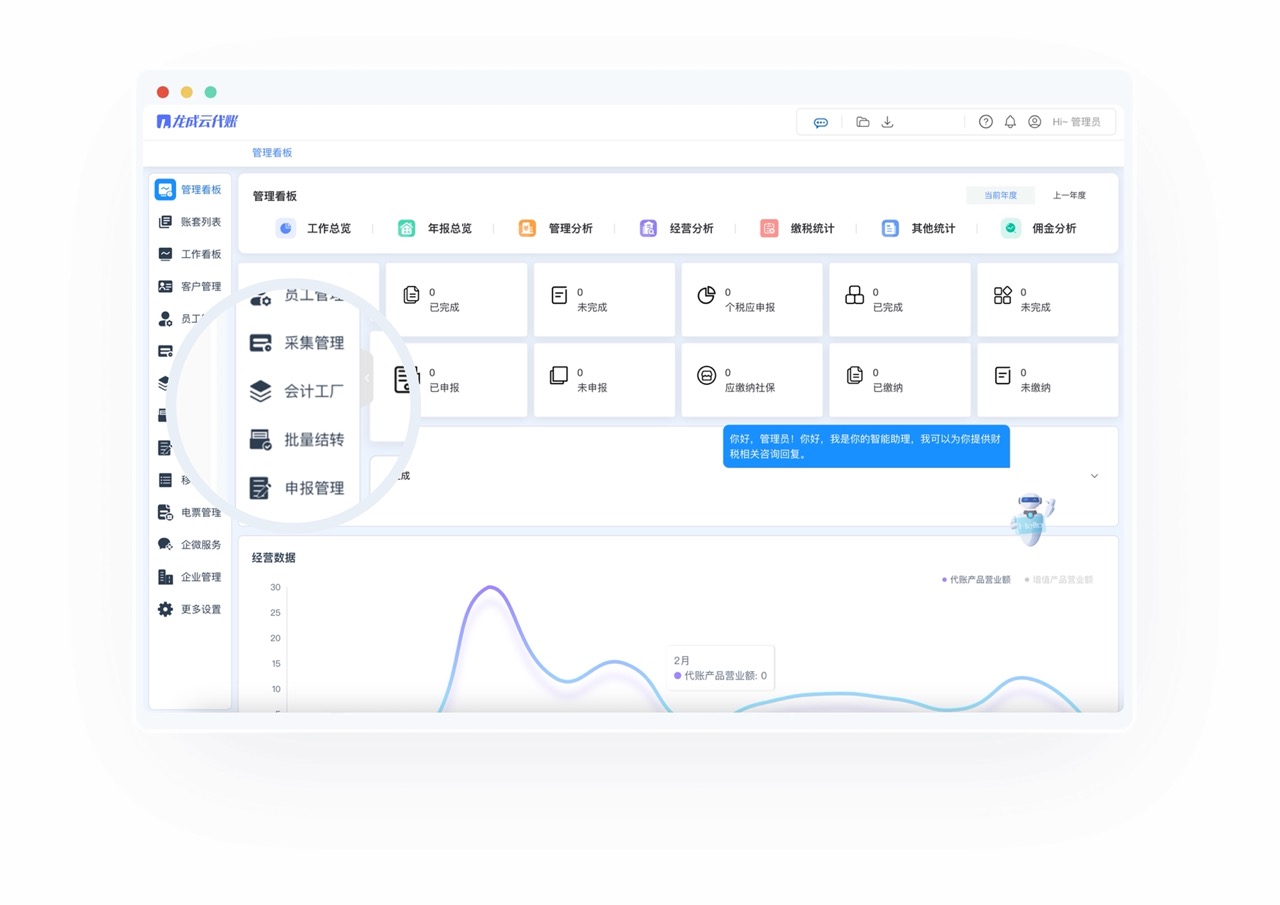Switch to the 佣金分析 tab
1280x905 pixels.
click(x=1039, y=228)
